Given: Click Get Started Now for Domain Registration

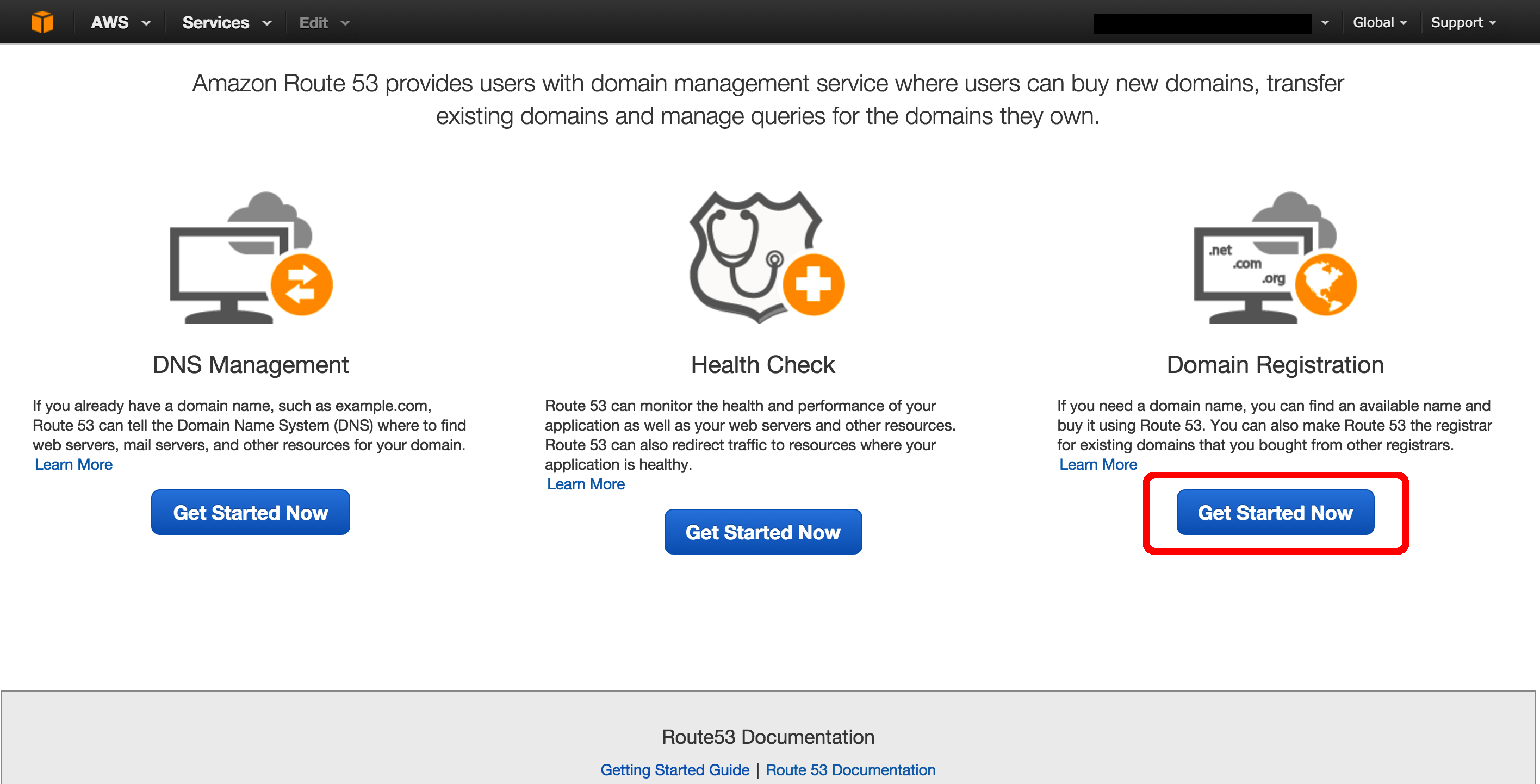Looking at the screenshot, I should [1276, 513].
